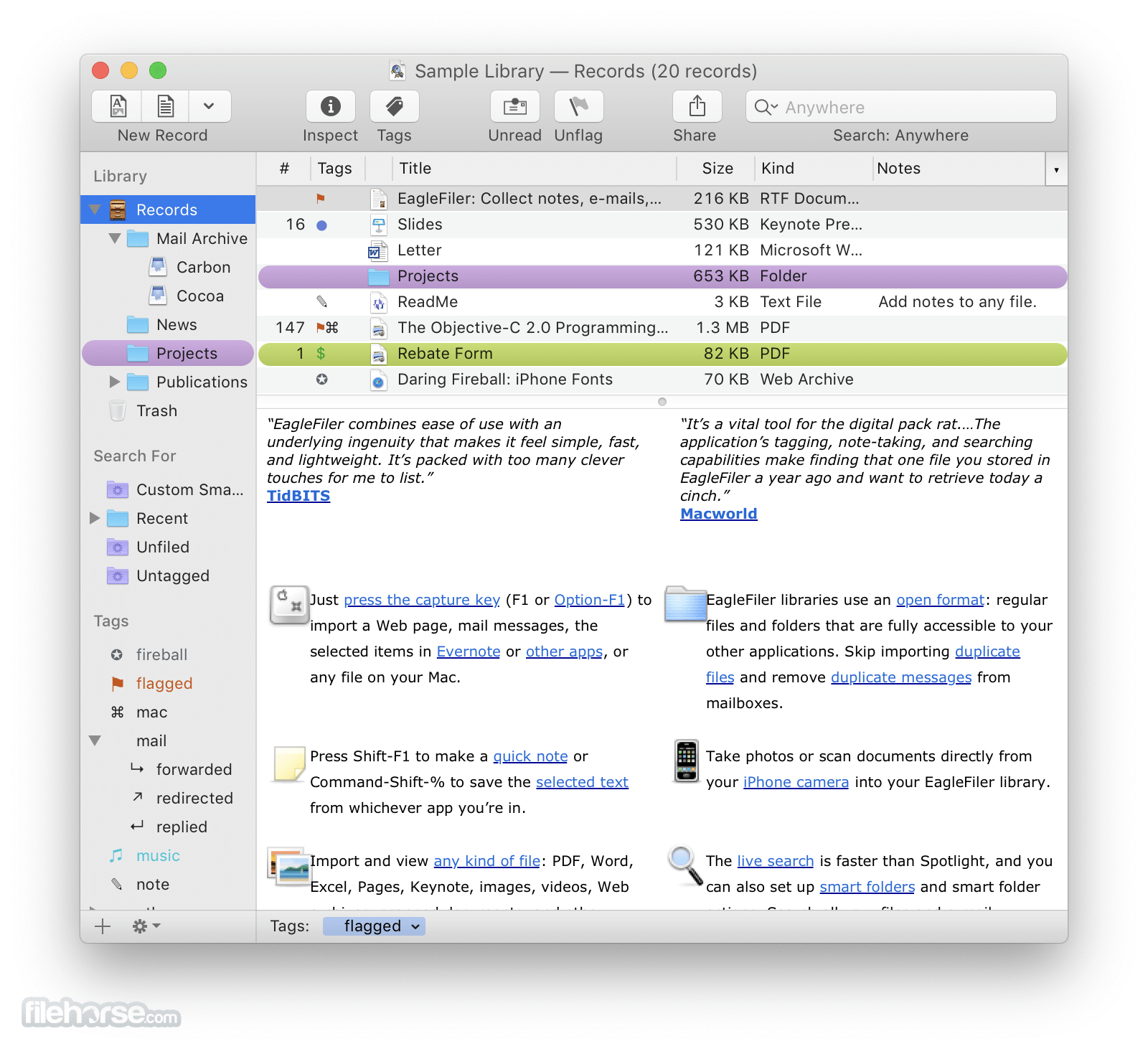This screenshot has height=1049, width=1148.
Task: Select the Projects folder in sidebar
Action: point(168,353)
